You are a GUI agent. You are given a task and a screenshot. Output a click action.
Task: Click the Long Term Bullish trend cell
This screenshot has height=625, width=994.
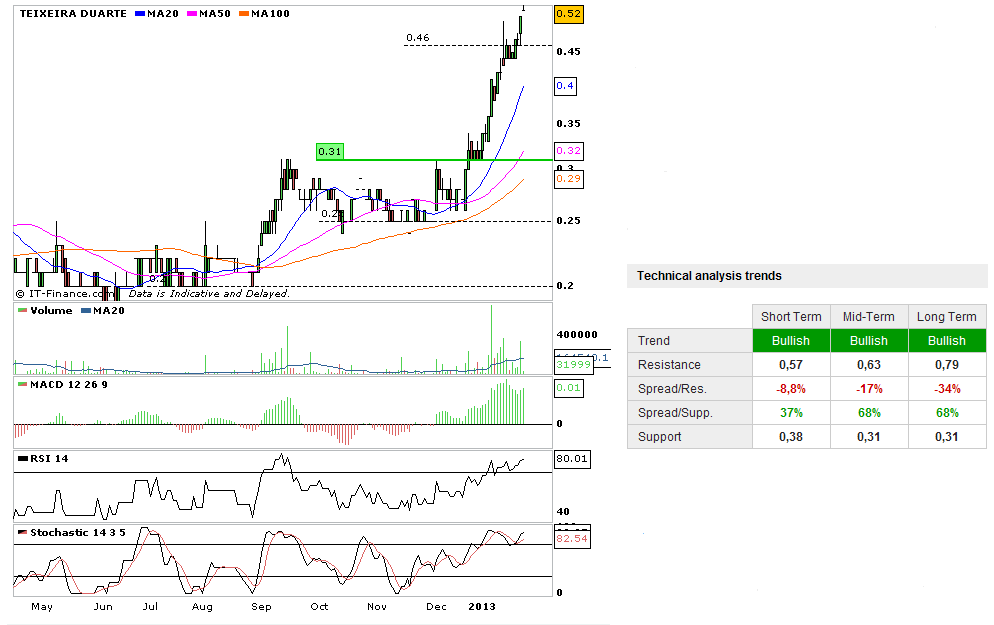(947, 340)
